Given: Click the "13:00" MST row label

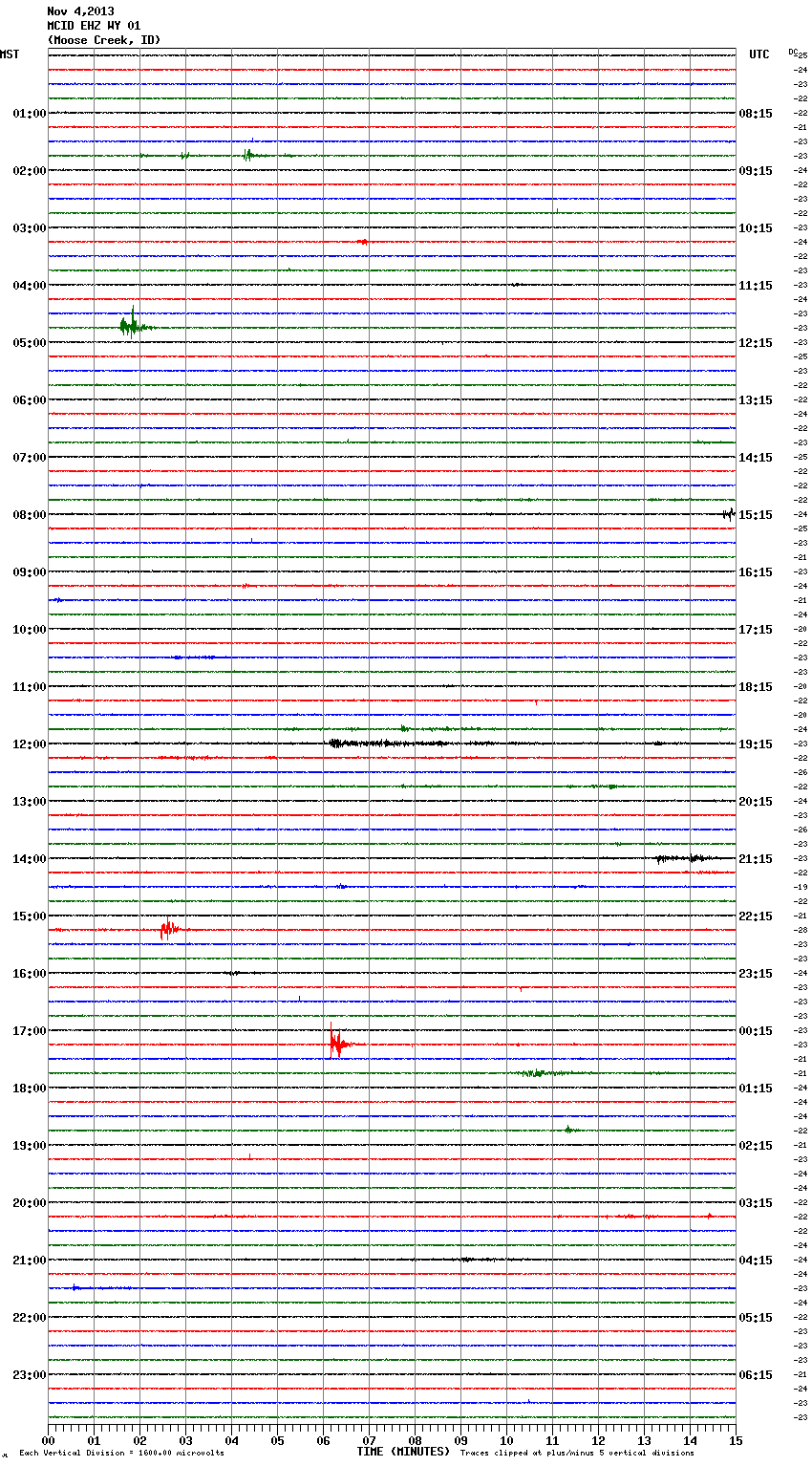Looking at the screenshot, I should (x=30, y=802).
